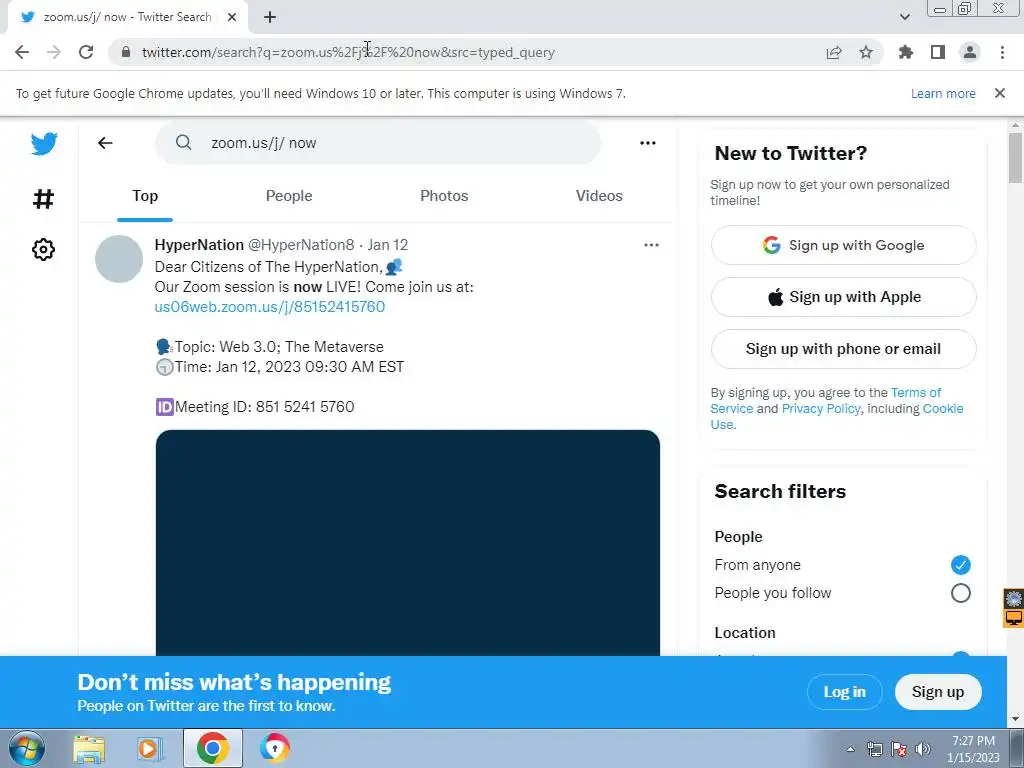This screenshot has width=1024, height=768.
Task: Show hidden system tray icons arrow
Action: [x=850, y=749]
